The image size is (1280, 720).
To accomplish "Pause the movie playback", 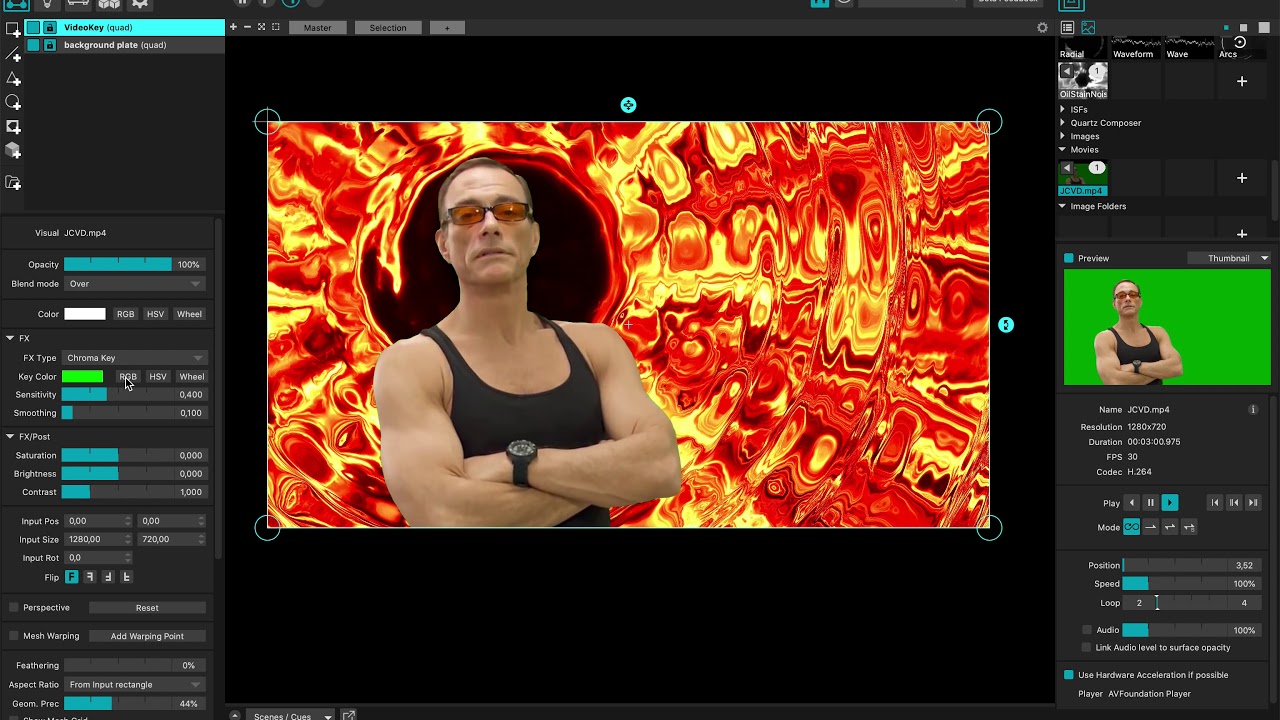I will coord(1151,503).
